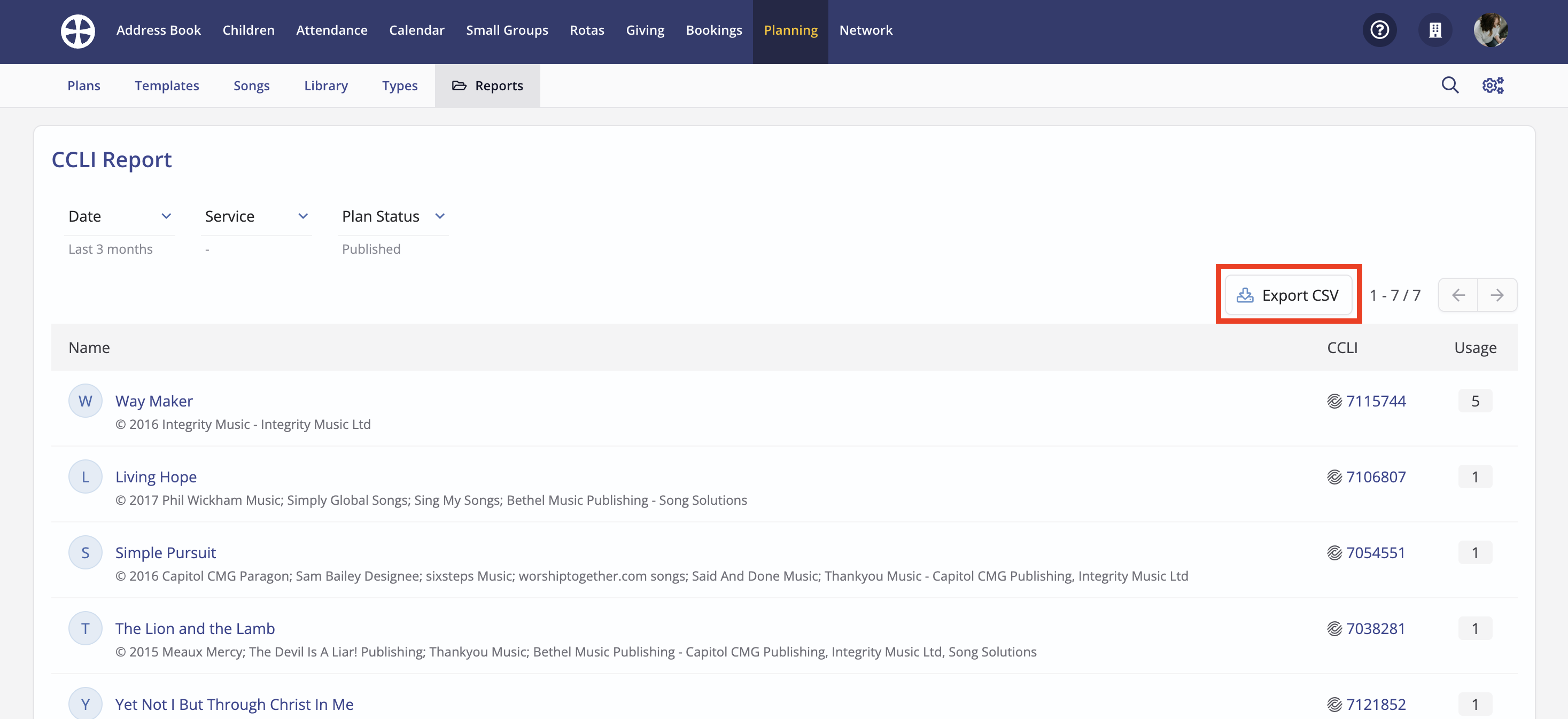Click the usage count 5 for Way Maker
The width and height of the screenshot is (1568, 719).
click(1475, 401)
